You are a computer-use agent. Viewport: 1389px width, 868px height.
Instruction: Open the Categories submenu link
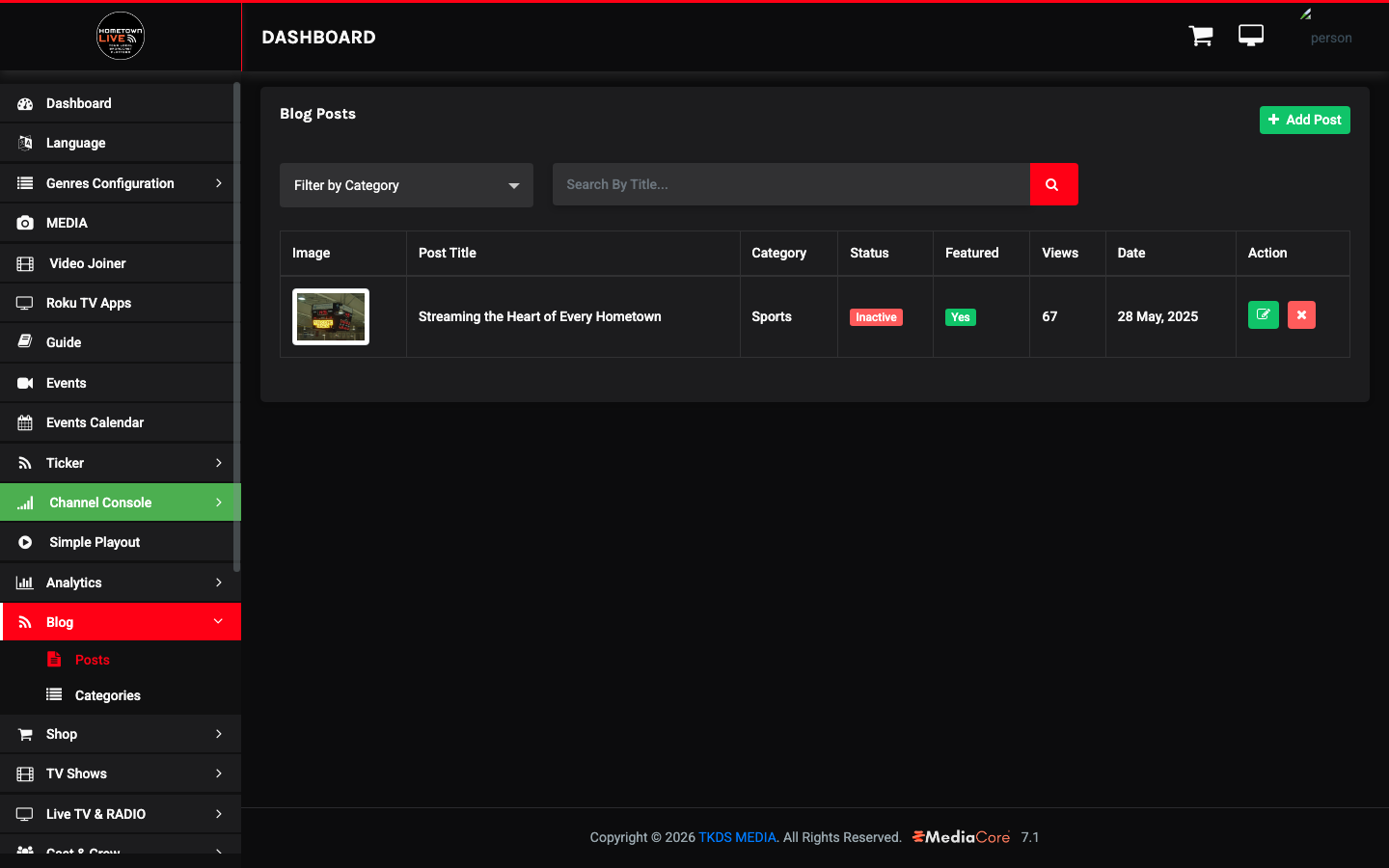click(x=108, y=695)
